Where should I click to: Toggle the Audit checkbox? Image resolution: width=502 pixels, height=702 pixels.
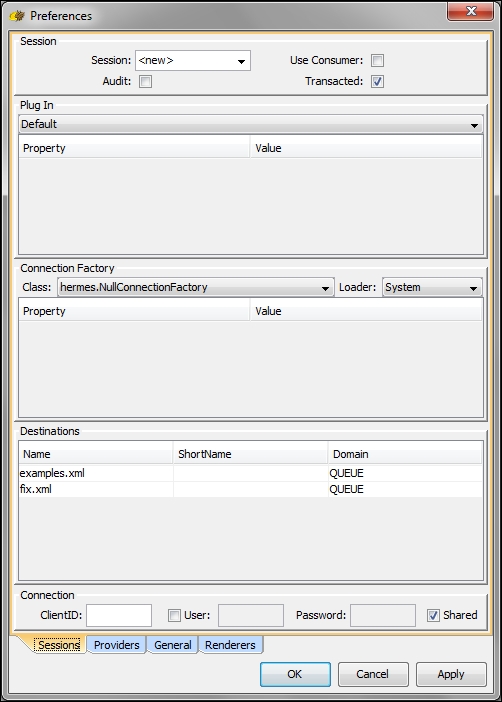146,81
